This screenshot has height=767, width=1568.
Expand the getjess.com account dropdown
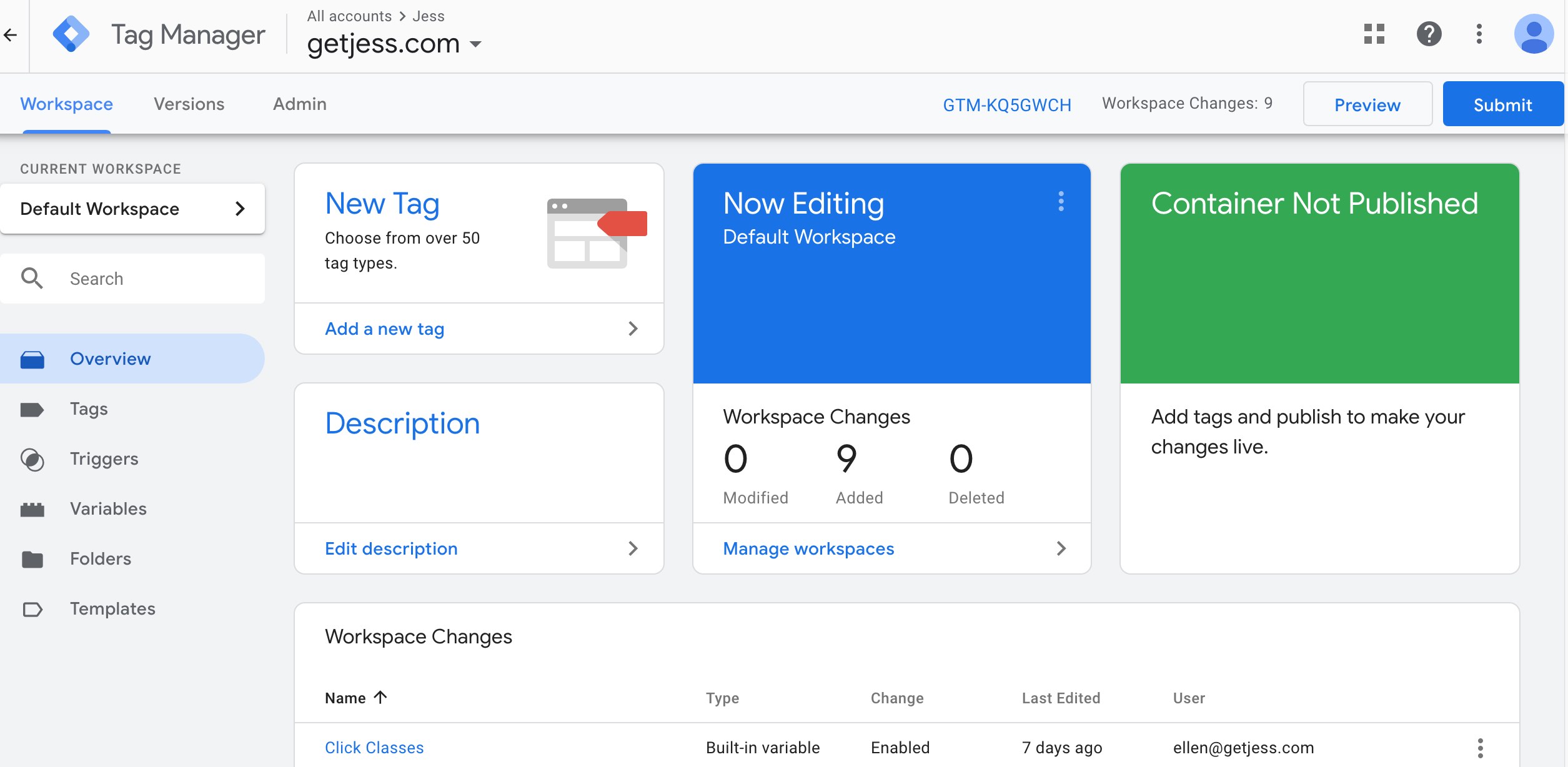coord(475,44)
